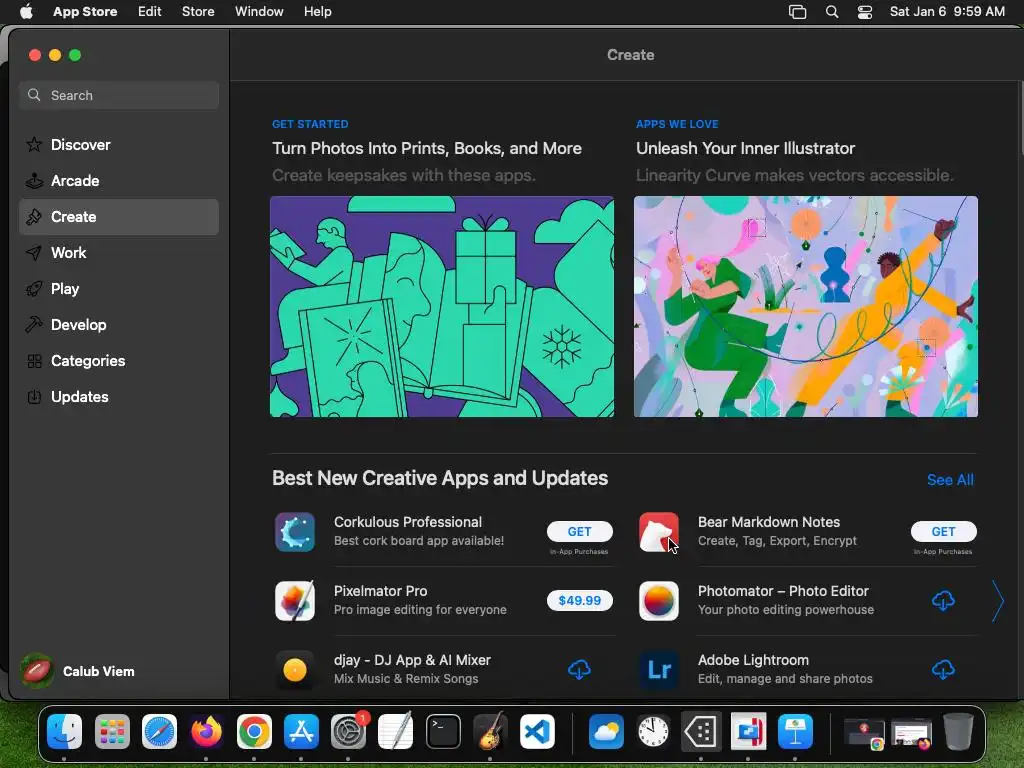Buy Pixelmator Pro for $49.99
Viewport: 1024px width, 768px height.
click(x=579, y=600)
